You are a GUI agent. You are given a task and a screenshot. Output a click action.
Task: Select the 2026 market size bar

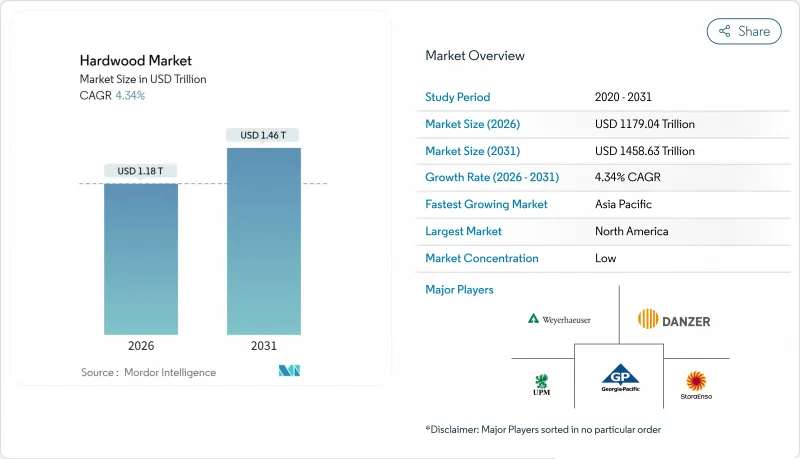pos(141,258)
